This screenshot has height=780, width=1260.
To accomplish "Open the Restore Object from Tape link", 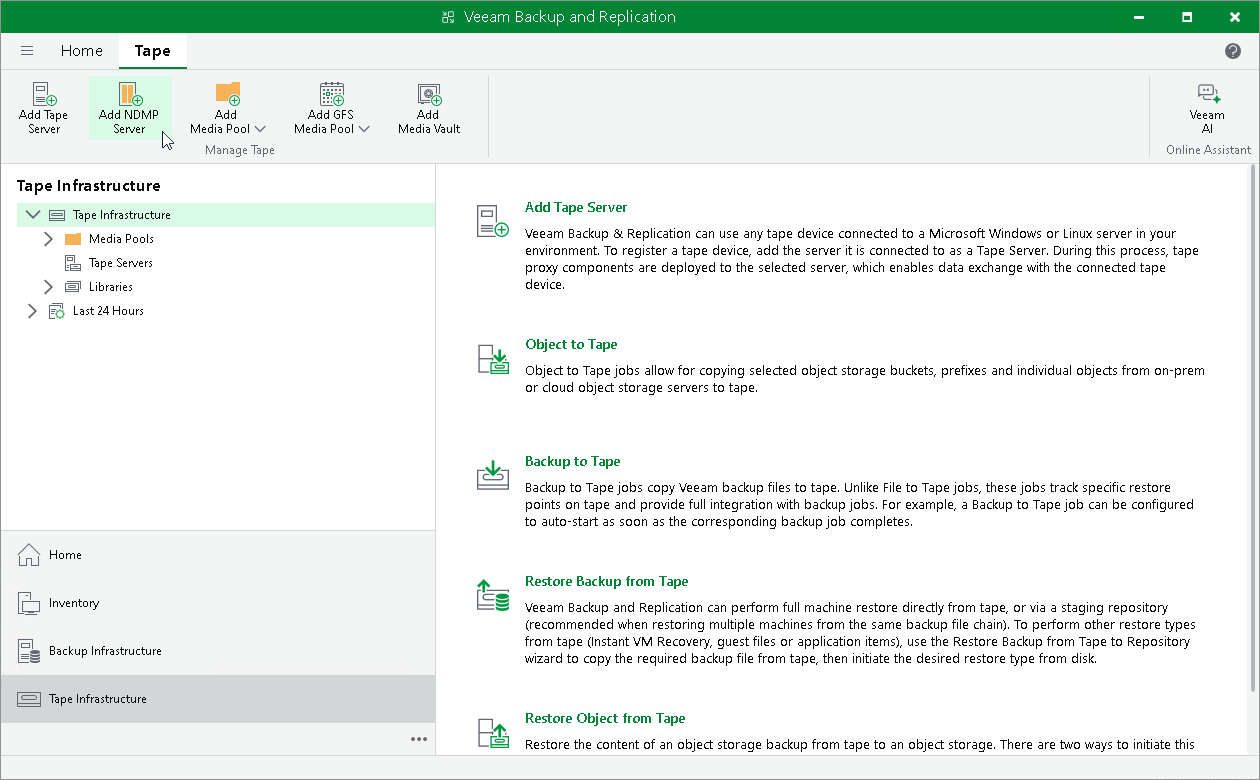I will point(605,718).
